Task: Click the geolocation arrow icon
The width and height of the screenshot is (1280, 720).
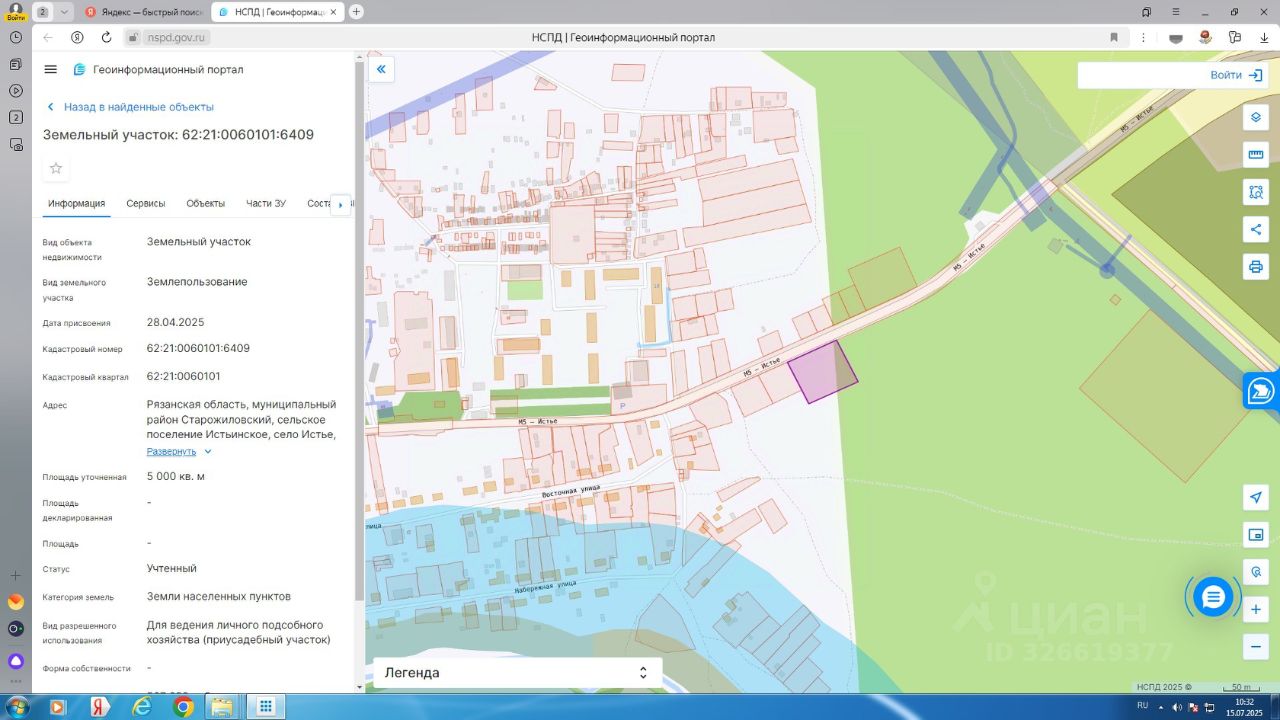Action: [1255, 497]
